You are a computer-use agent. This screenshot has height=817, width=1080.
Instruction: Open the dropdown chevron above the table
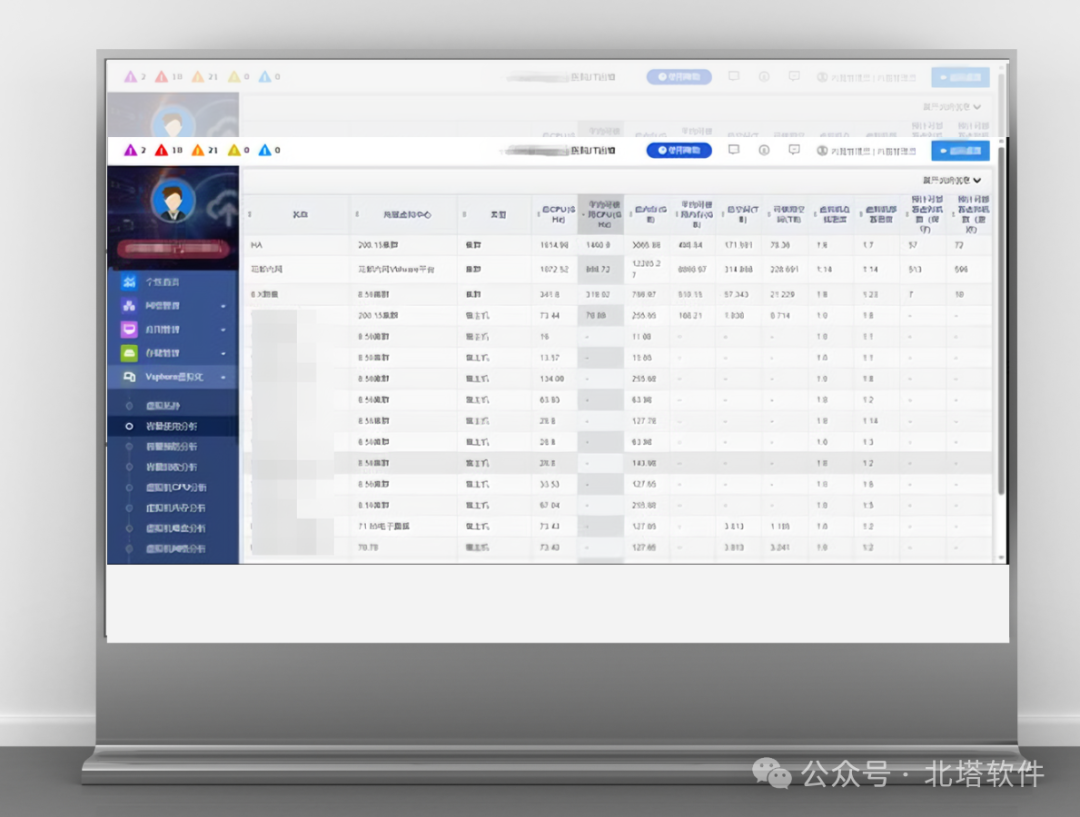pos(977,180)
